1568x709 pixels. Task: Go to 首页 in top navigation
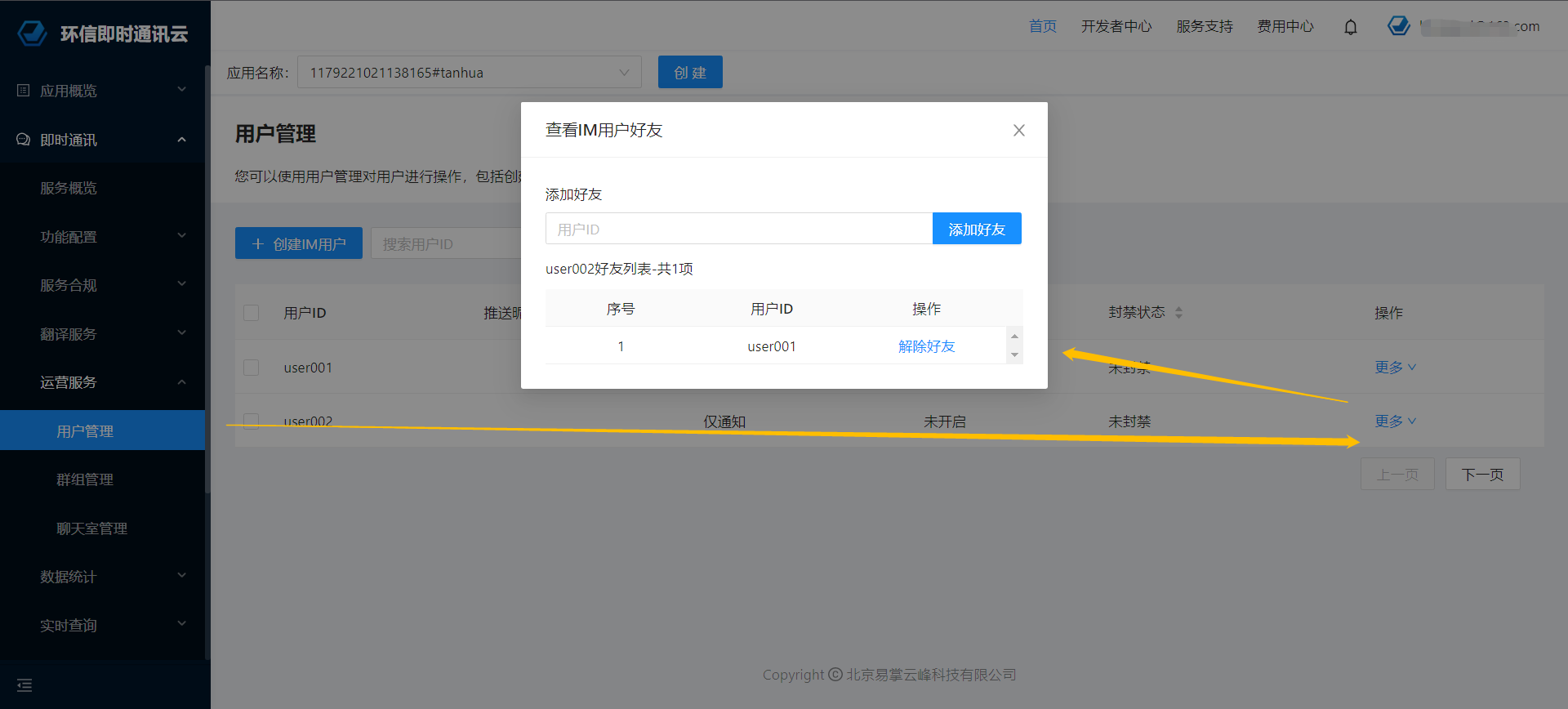(x=1043, y=27)
